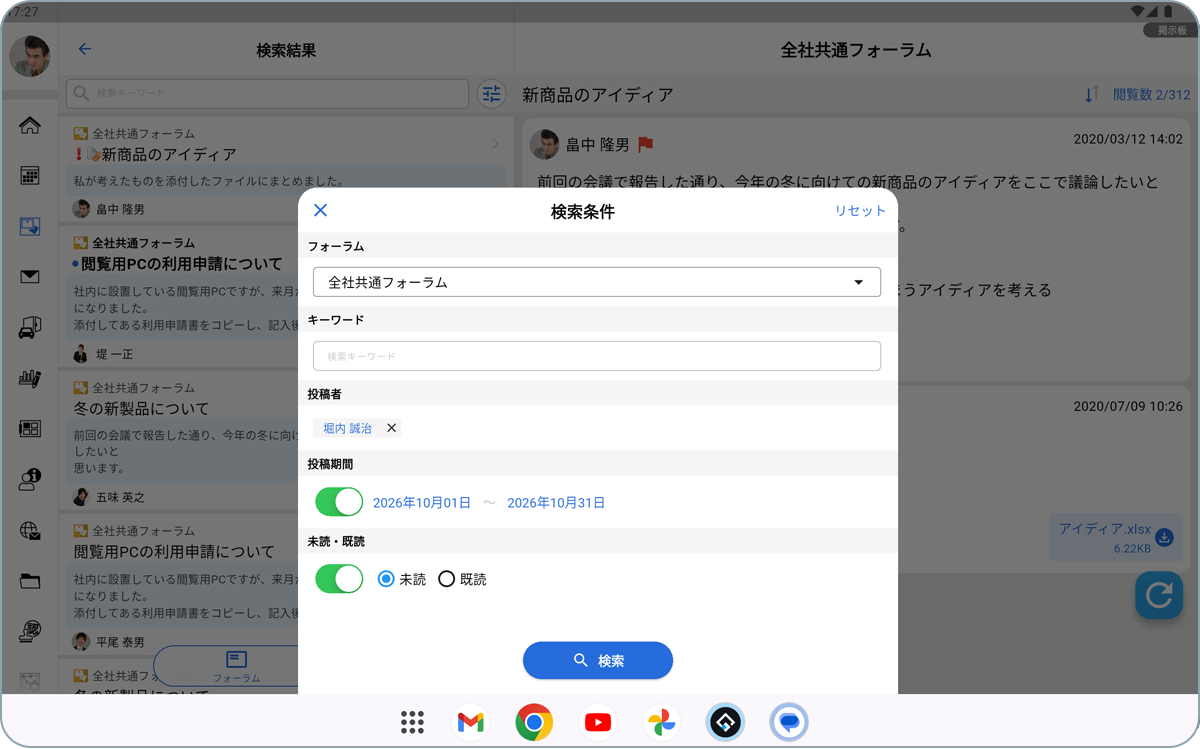Click the blue refresh floating button

1159,595
